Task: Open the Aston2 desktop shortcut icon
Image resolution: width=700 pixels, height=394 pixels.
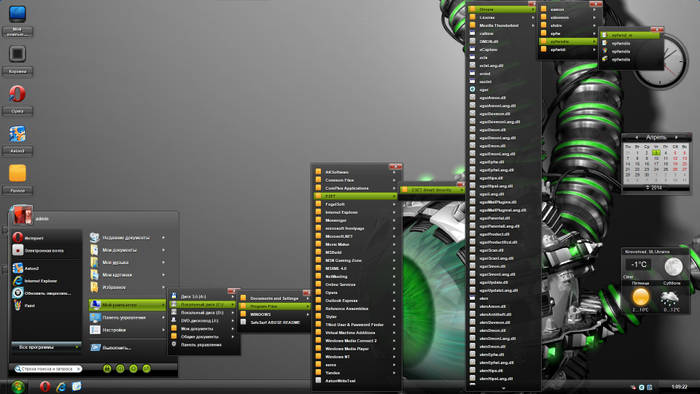Action: click(17, 134)
